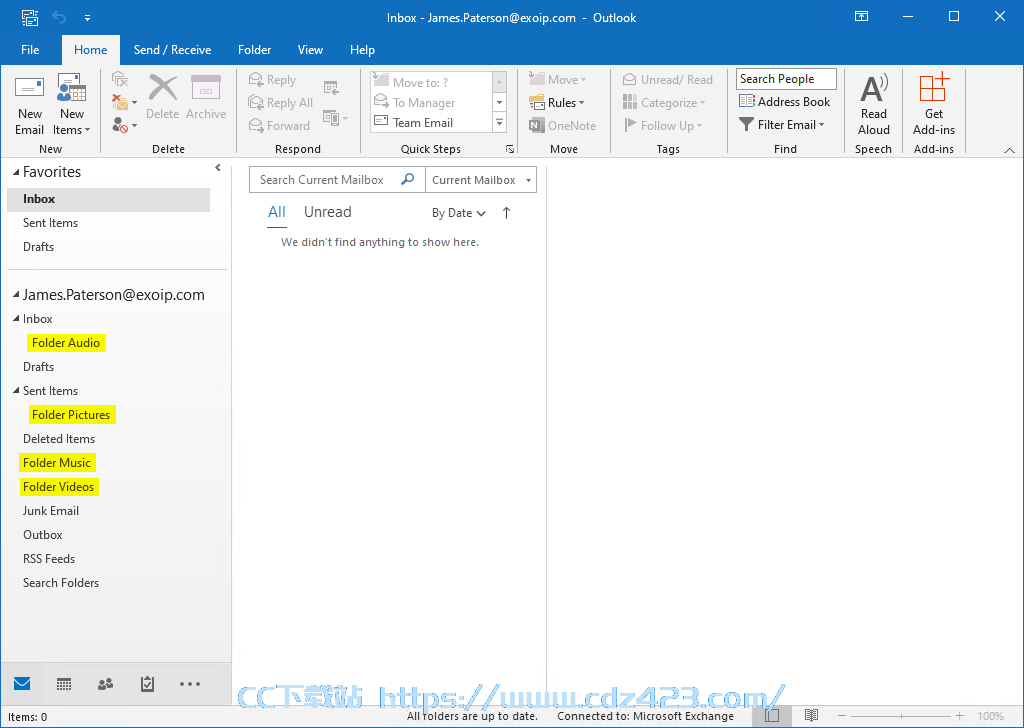
Task: Collapse the Favorites section
Action: click(x=16, y=172)
